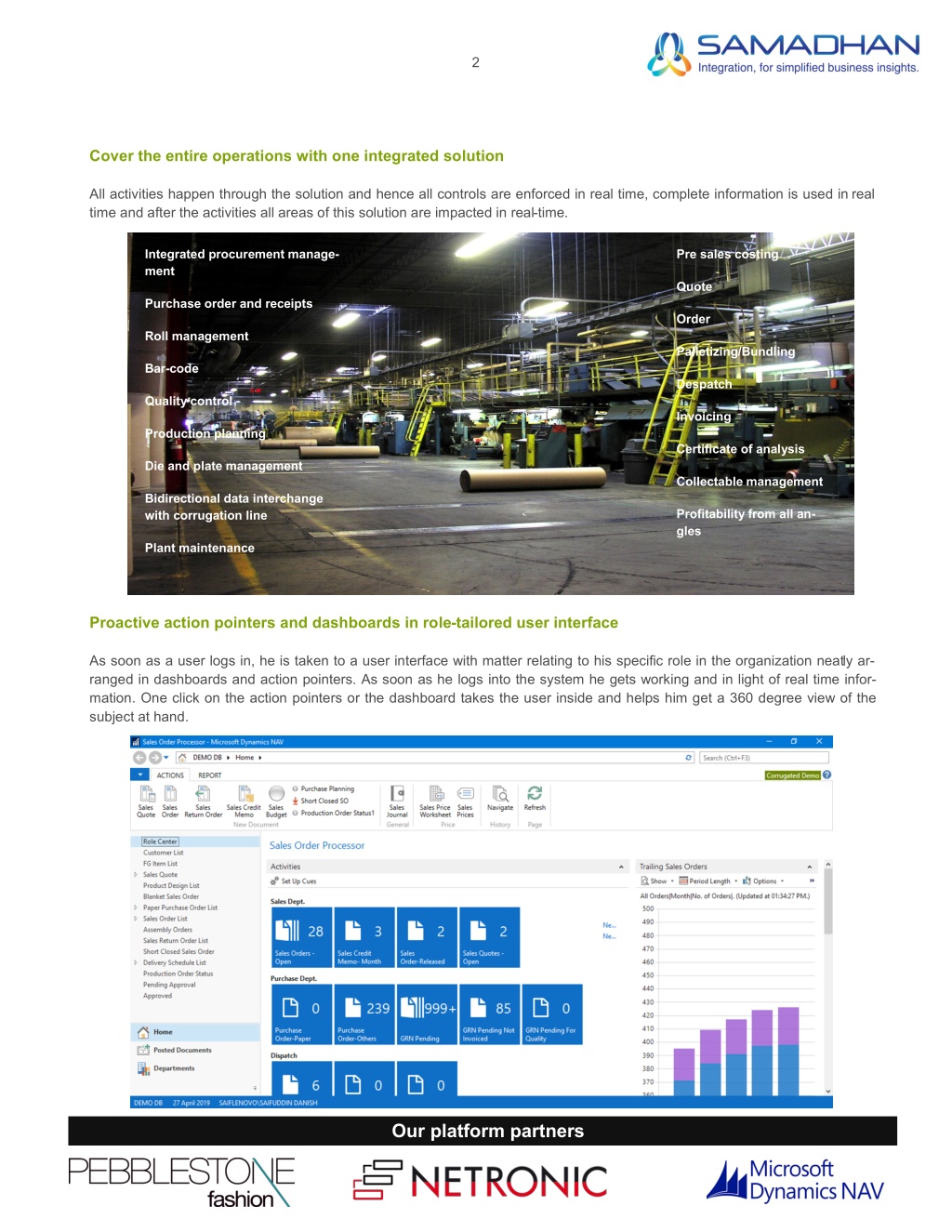Click Set Up Cues gear icon
The width and height of the screenshot is (952, 1232).
274,881
